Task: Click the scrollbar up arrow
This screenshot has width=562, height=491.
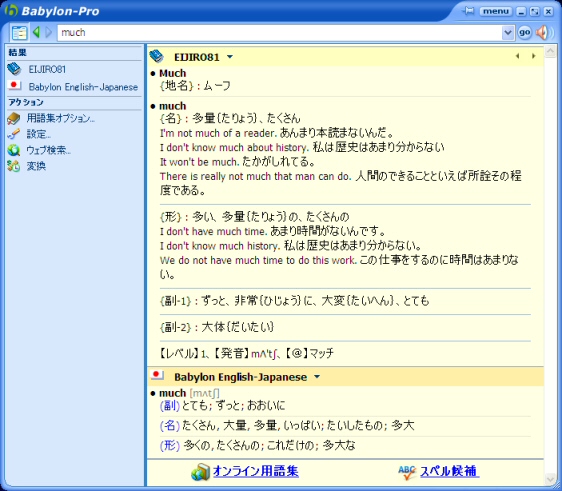Action: pyautogui.click(x=550, y=52)
